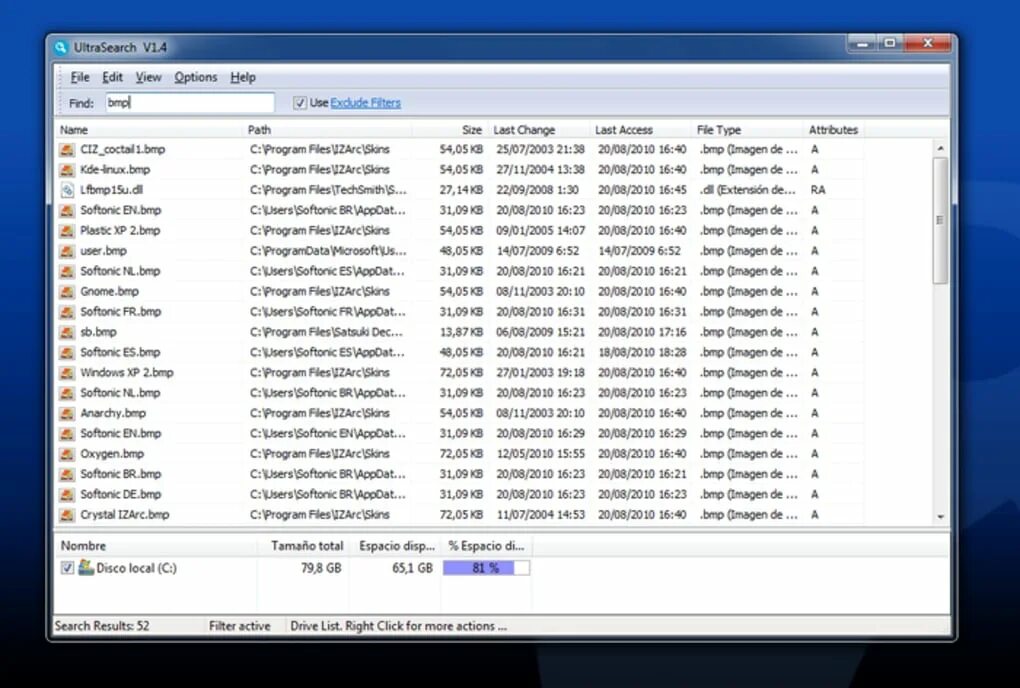Click the Search Results: 52 status text
Screen dimensions: 1020x688
coord(102,626)
